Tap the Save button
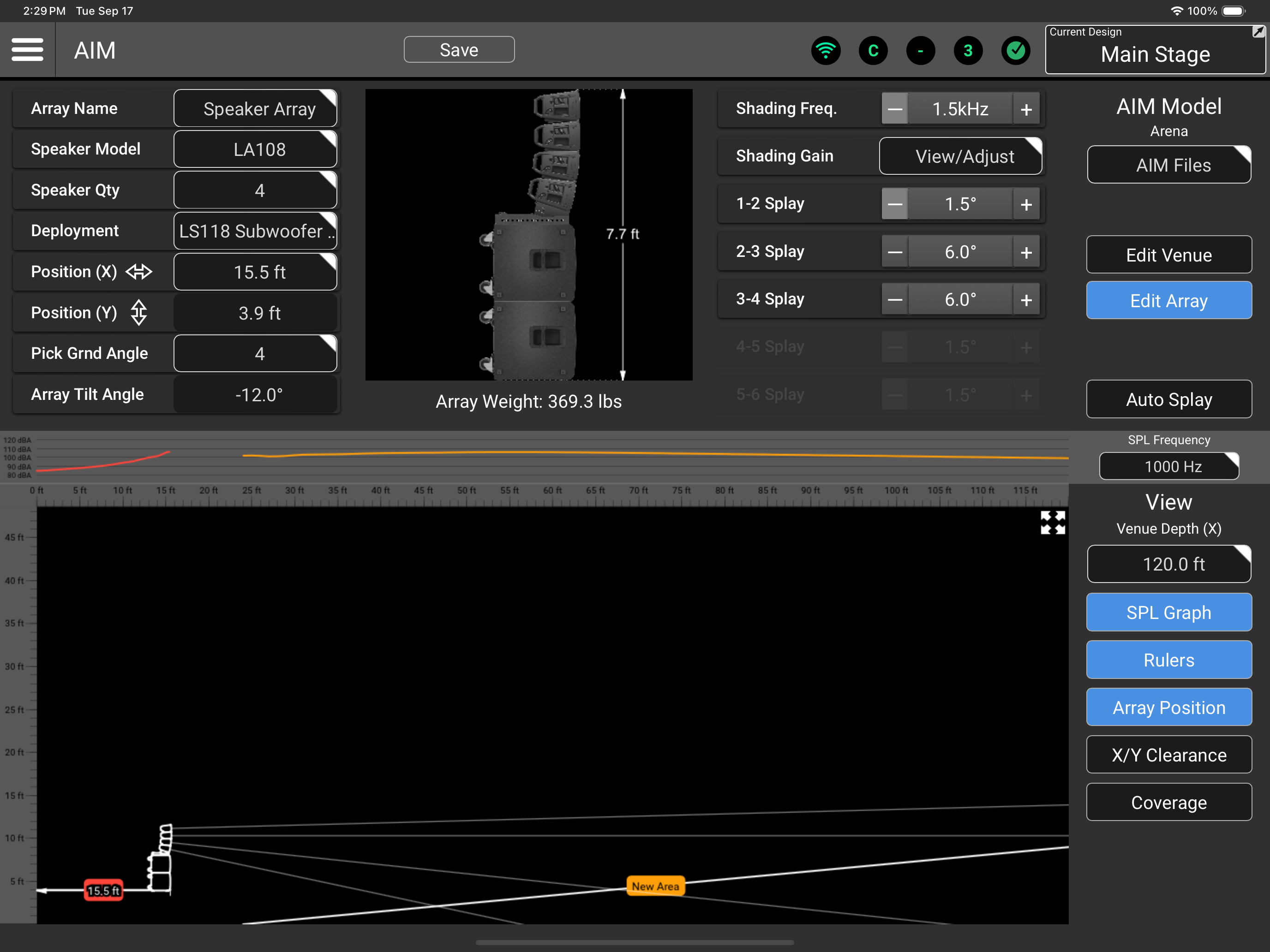This screenshot has width=1270, height=952. pos(459,50)
